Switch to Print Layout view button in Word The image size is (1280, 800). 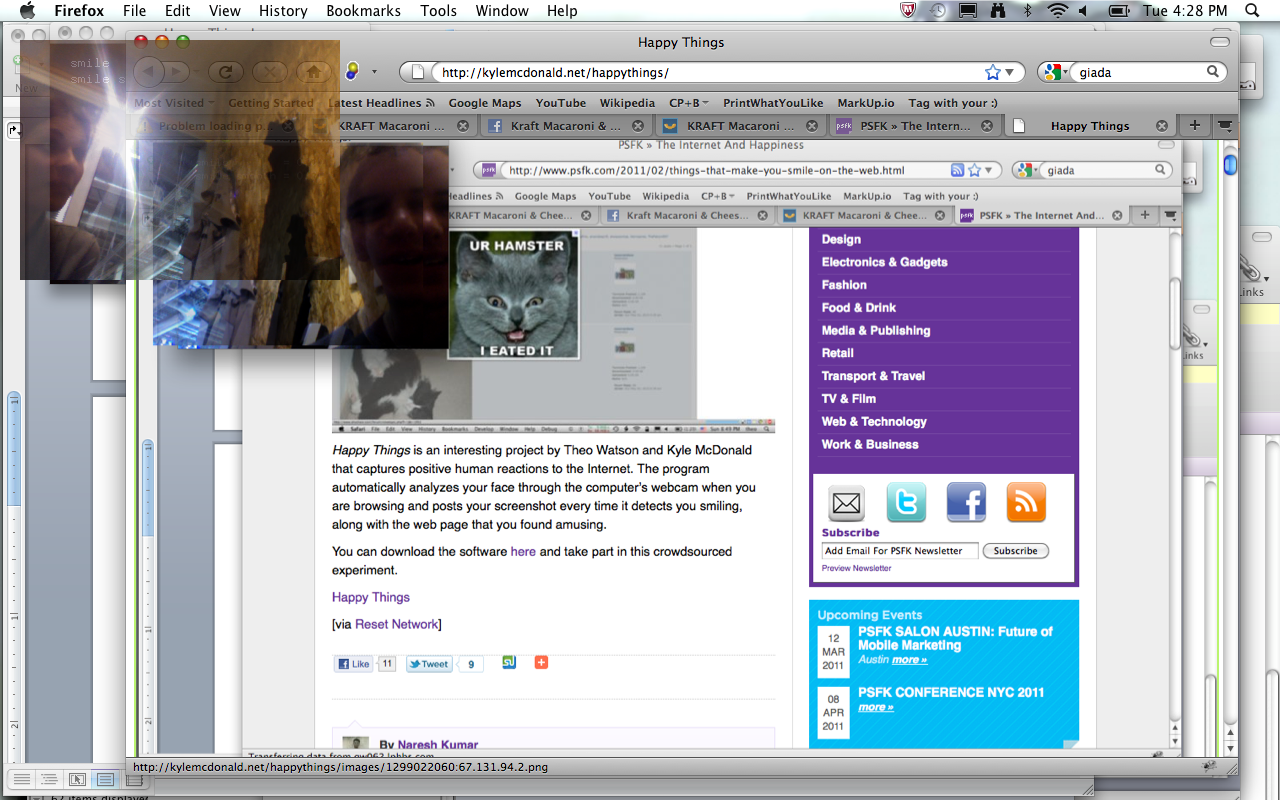pyautogui.click(x=104, y=778)
